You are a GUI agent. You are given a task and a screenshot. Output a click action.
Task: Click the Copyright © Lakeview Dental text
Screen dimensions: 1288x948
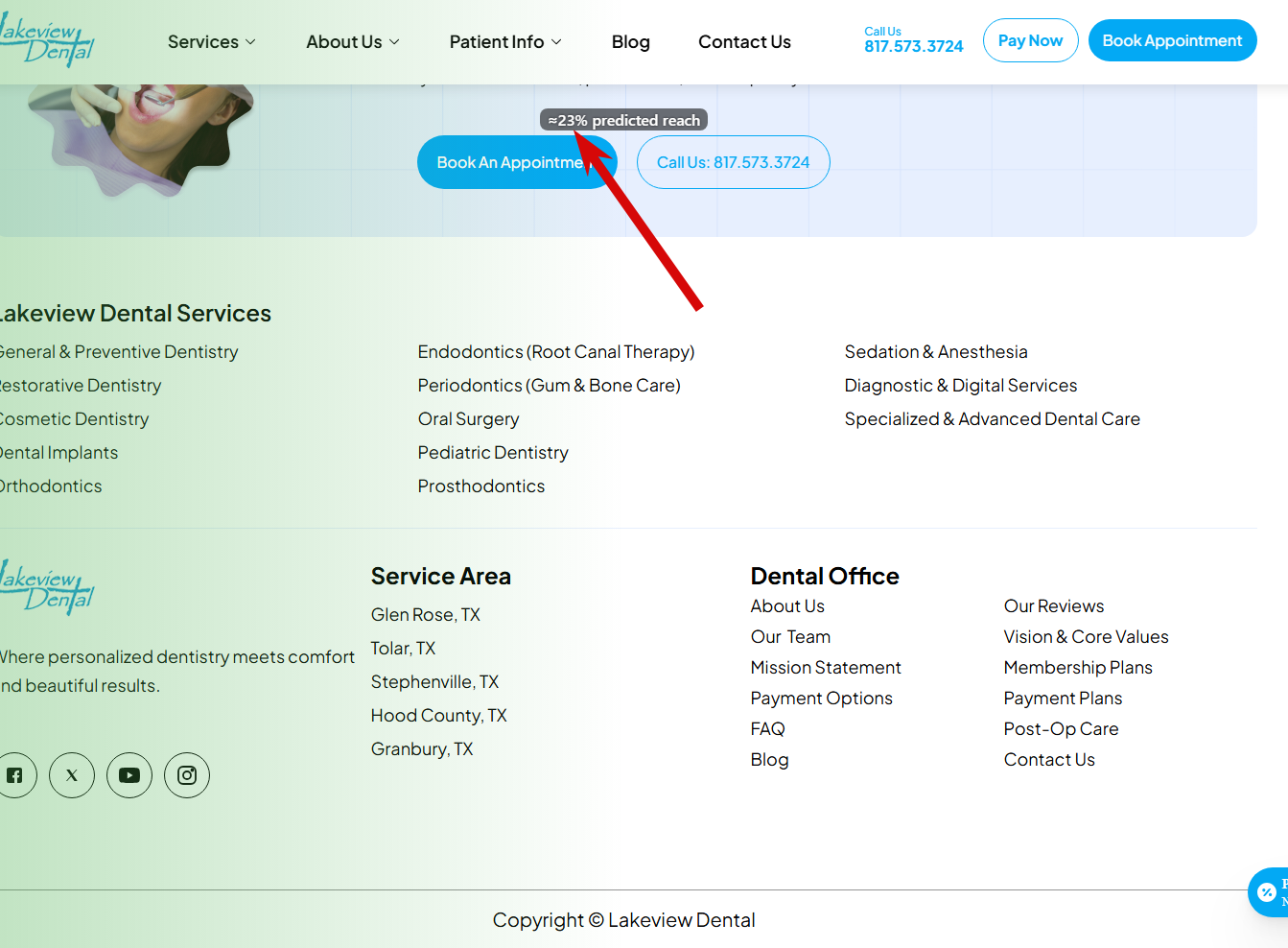(x=623, y=920)
